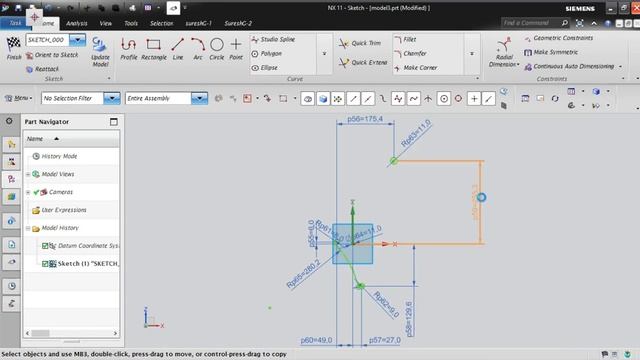
Task: Select the Line tool
Action: point(178,49)
